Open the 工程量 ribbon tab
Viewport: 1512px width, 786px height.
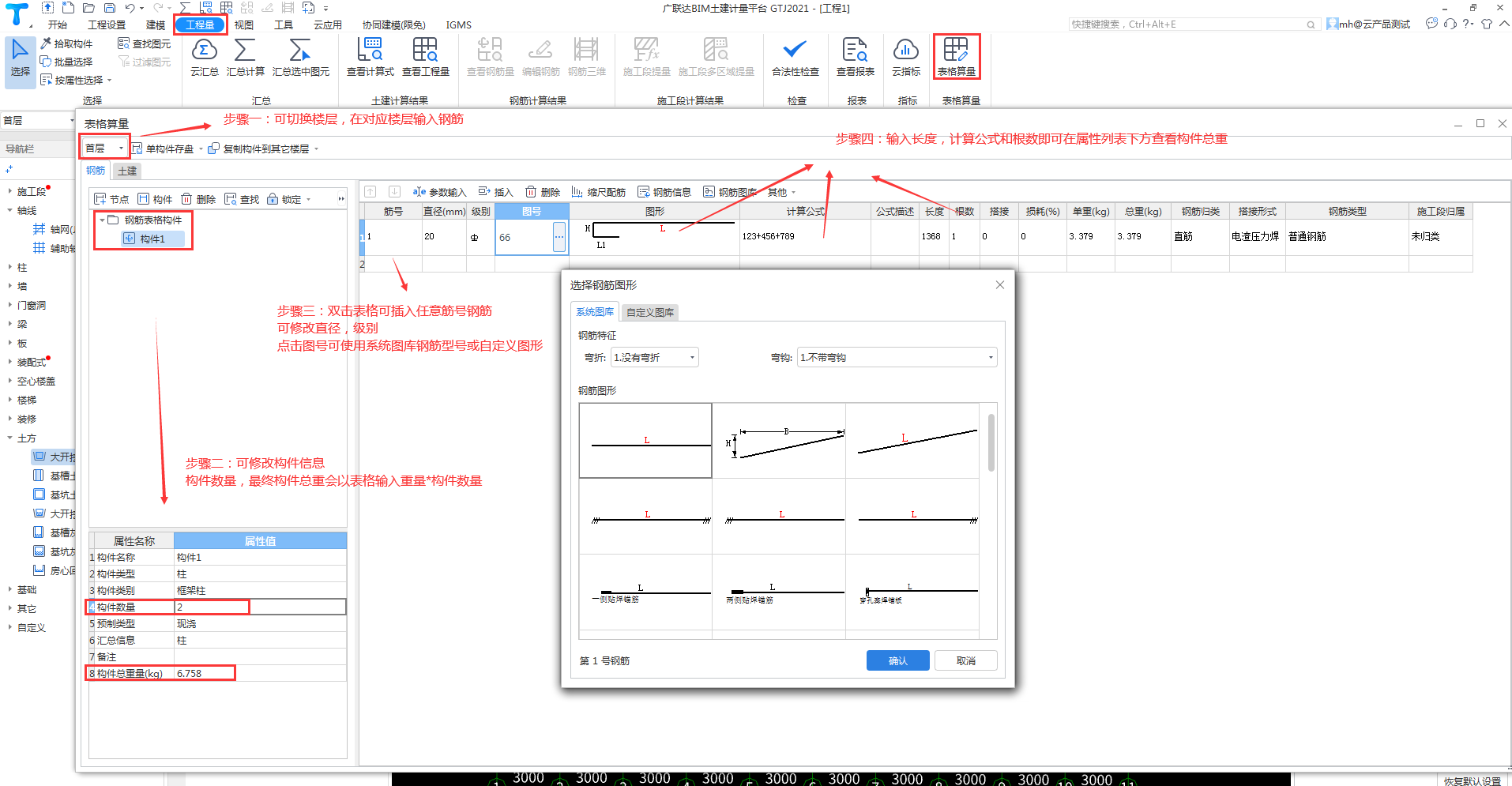point(200,24)
